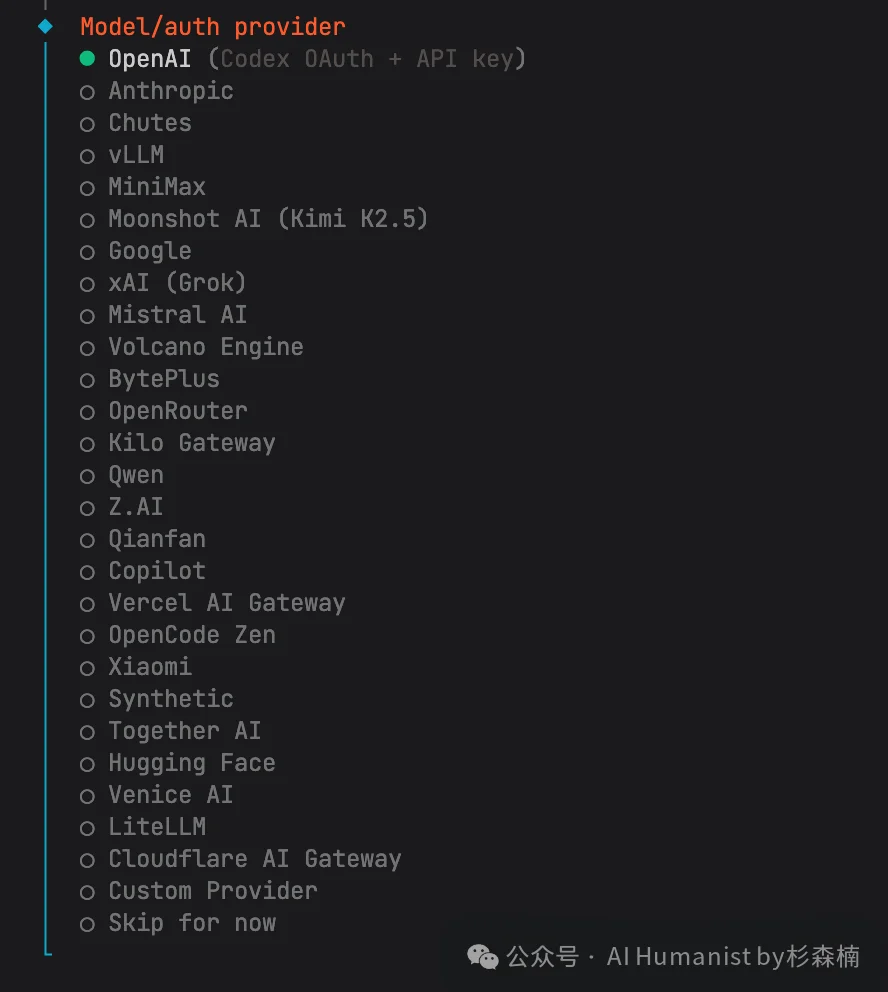Select Cloudflare AI Gateway
Screen dimensions: 888x992
(254, 859)
